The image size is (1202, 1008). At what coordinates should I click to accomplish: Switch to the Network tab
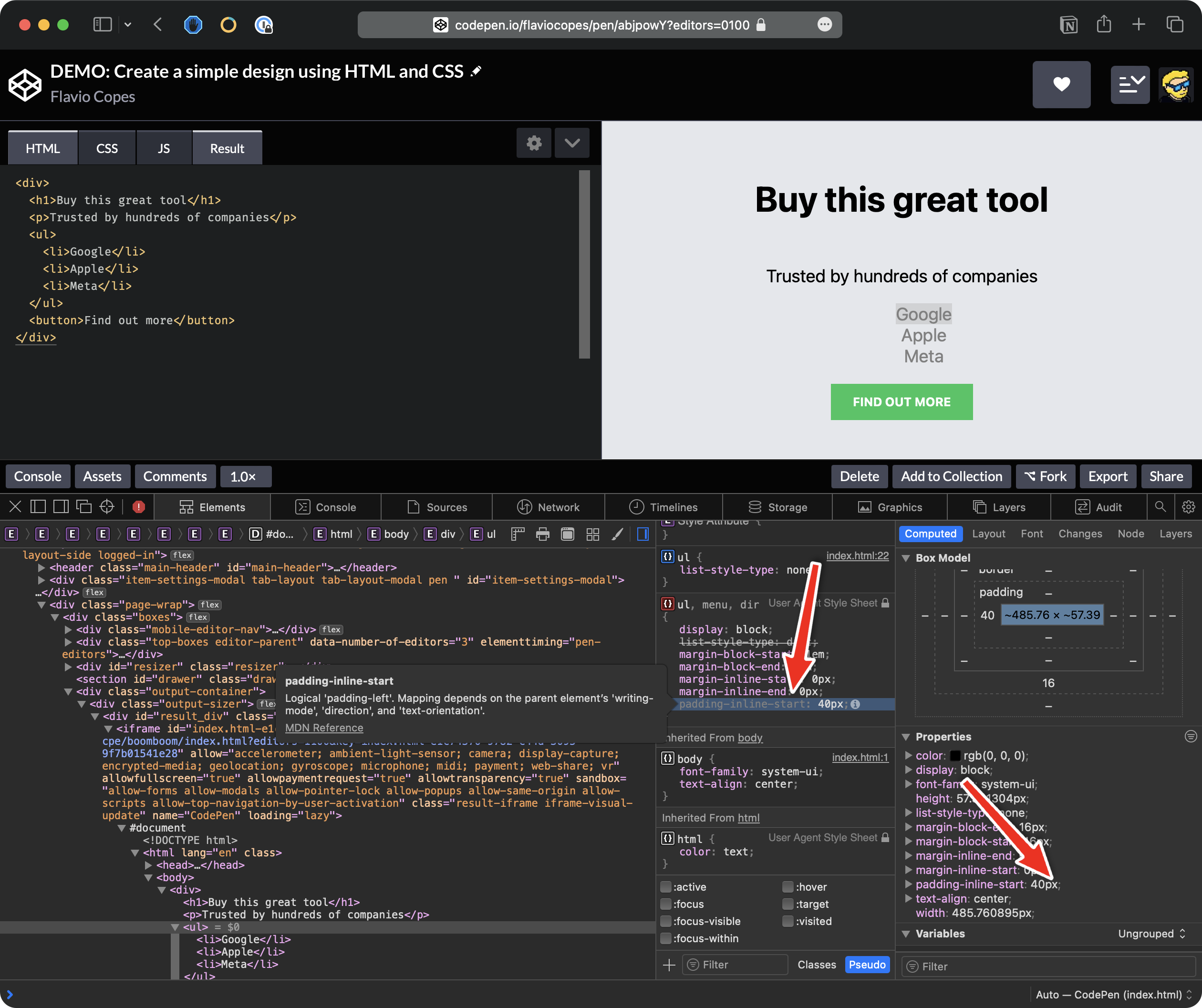click(x=548, y=507)
